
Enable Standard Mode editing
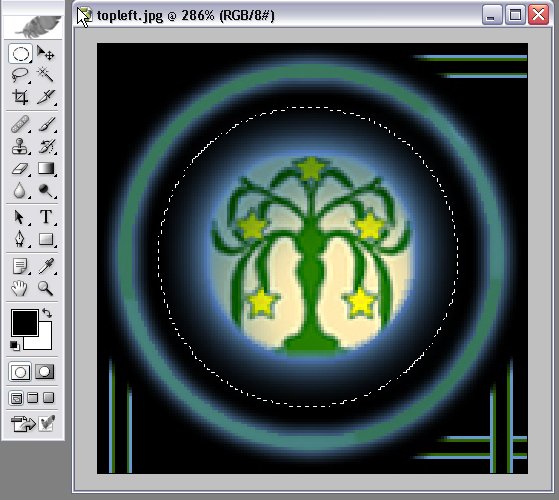pos(20,372)
